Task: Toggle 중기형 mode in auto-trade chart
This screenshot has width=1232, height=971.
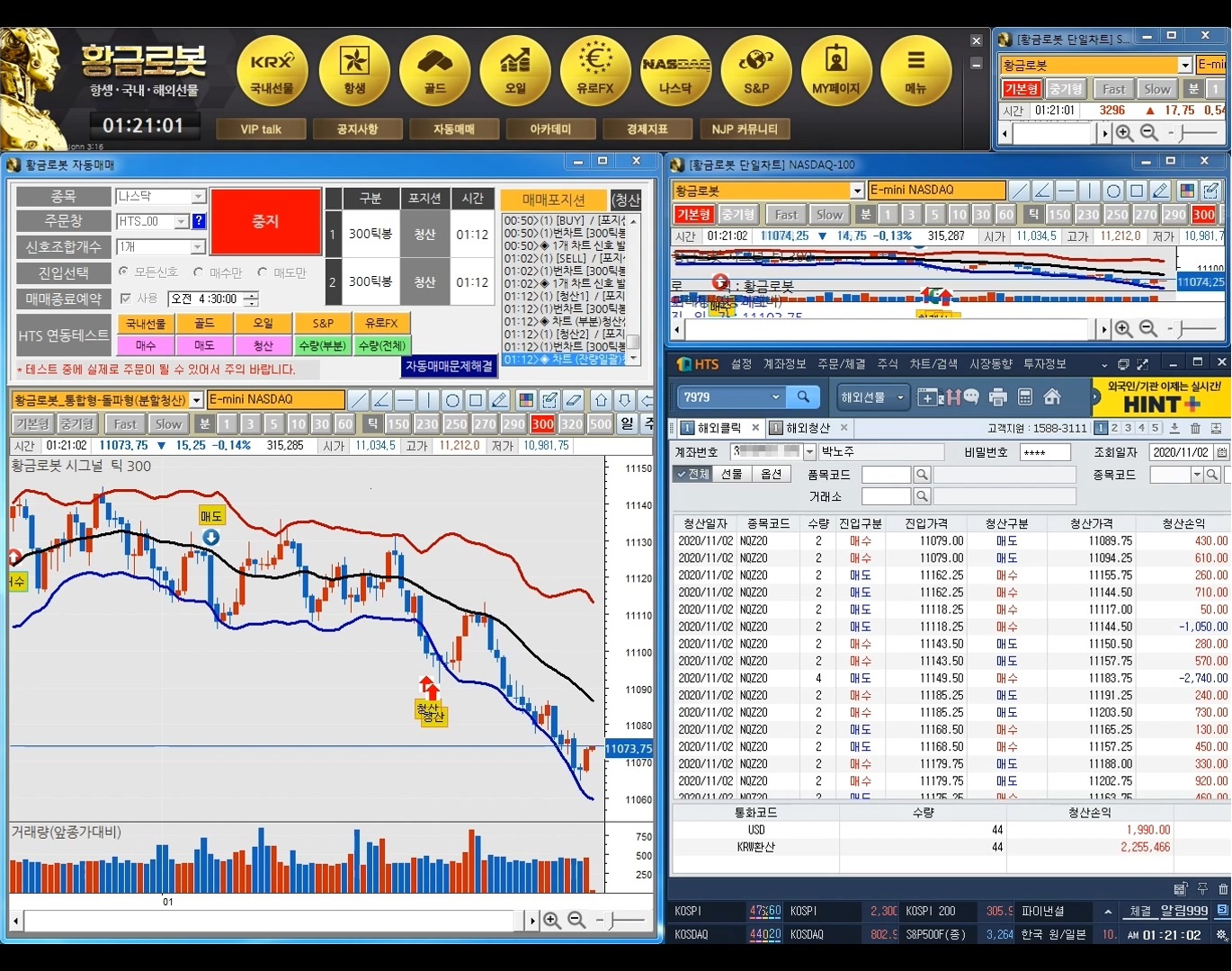Action: click(x=77, y=423)
